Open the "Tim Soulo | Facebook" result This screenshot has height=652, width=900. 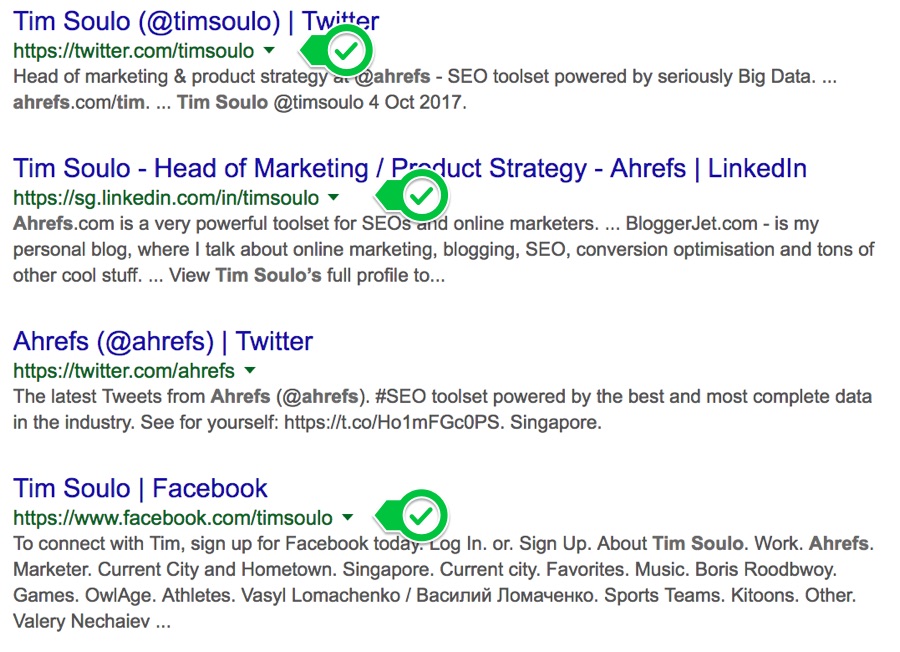141,488
